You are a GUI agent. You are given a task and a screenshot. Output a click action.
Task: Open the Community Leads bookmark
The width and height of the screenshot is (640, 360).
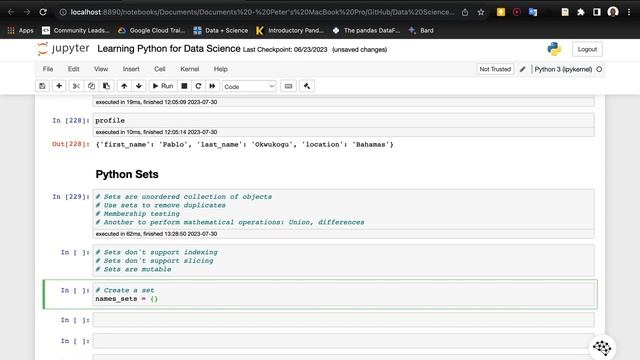76,30
